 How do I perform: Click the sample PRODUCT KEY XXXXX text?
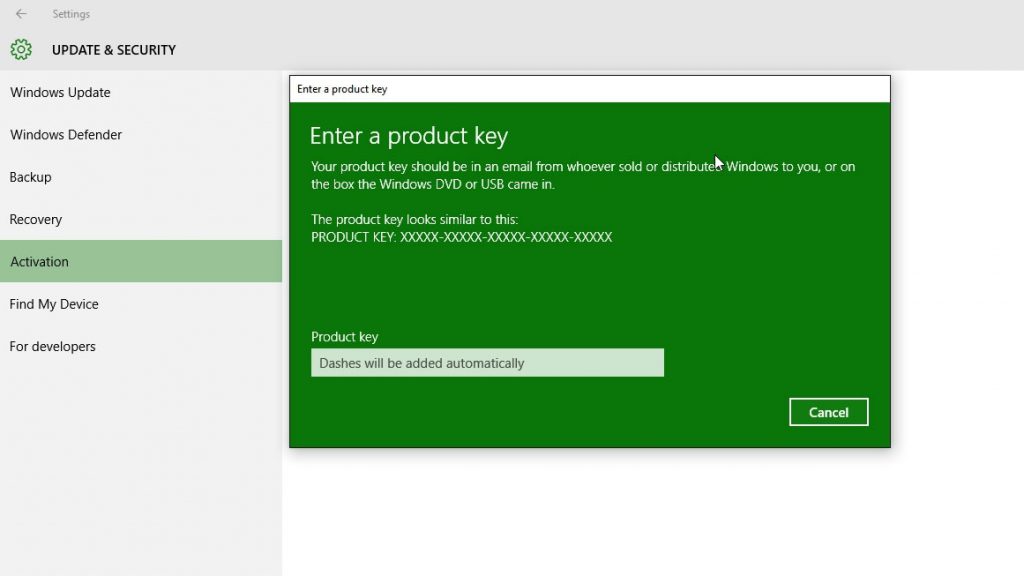pos(461,237)
